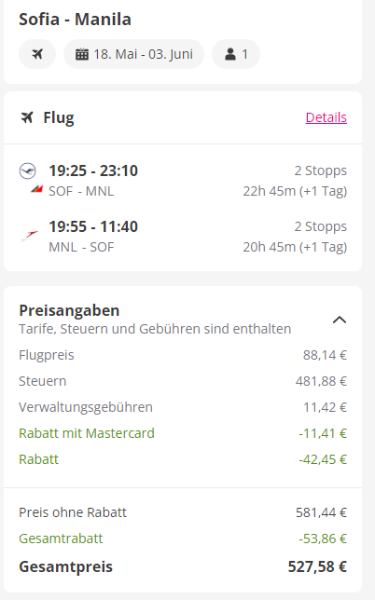Click the Austrian Airlines logo near SOF - MNL

[37, 188]
